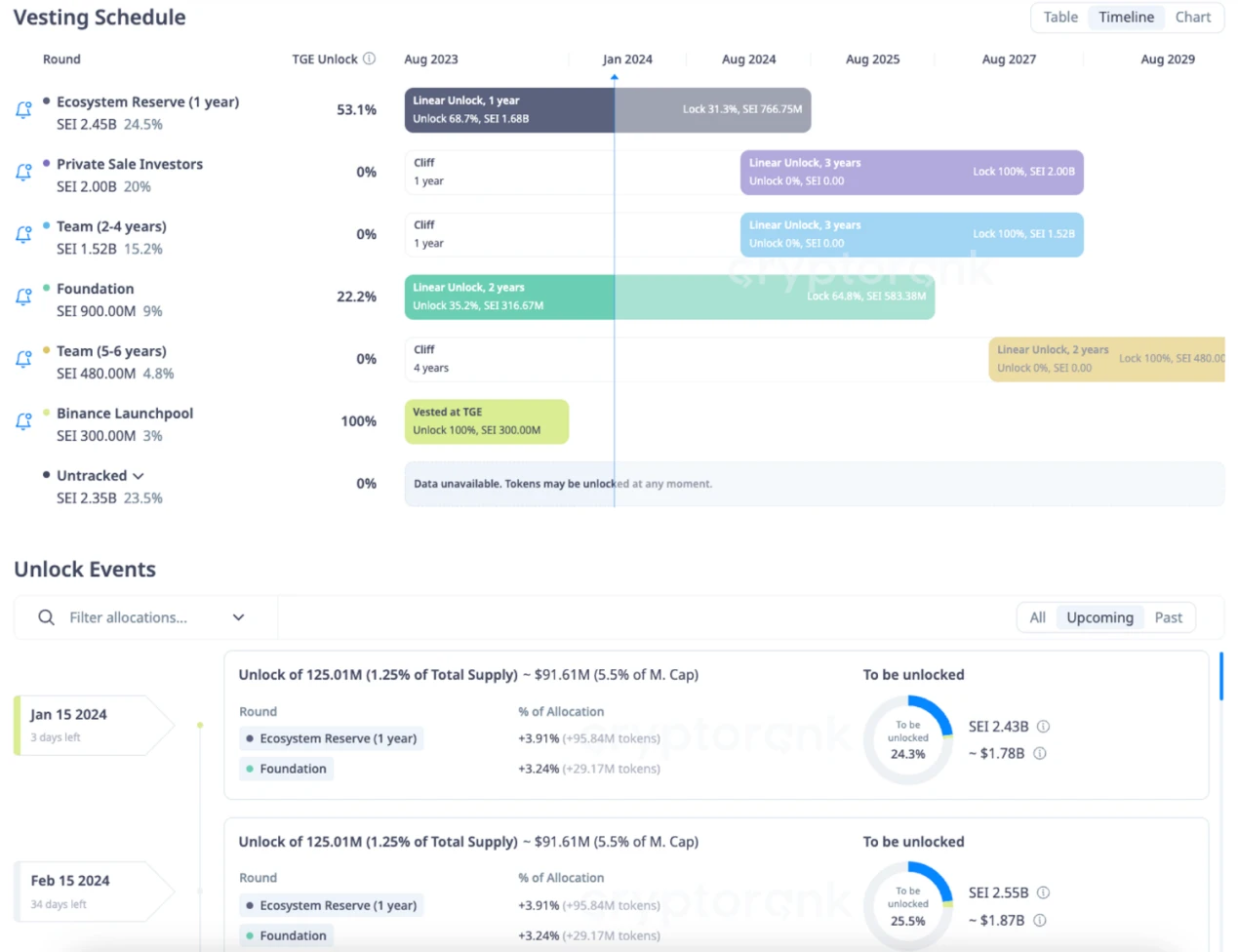Click the search magnifier in filter box

pos(46,617)
